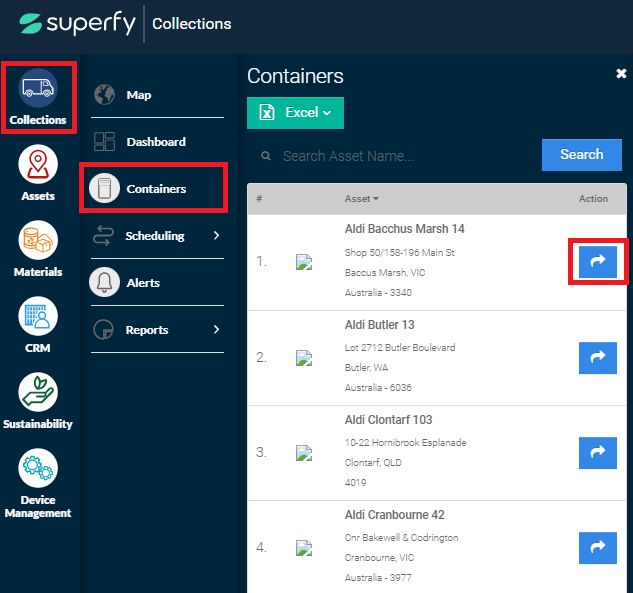Viewport: 633px width, 593px height.
Task: Click the 'Cranbourne, VIC' text
Action: click(x=379, y=557)
